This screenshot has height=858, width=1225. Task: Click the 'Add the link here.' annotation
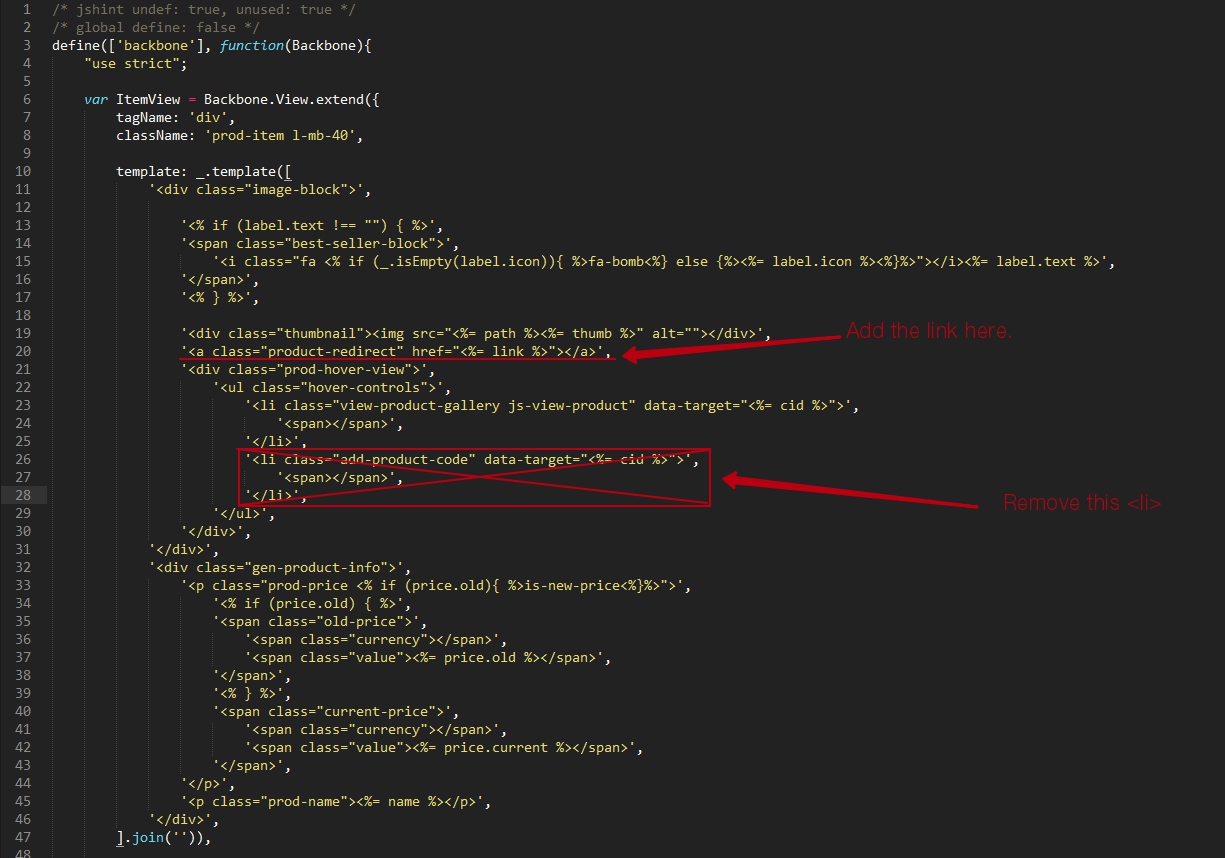928,331
